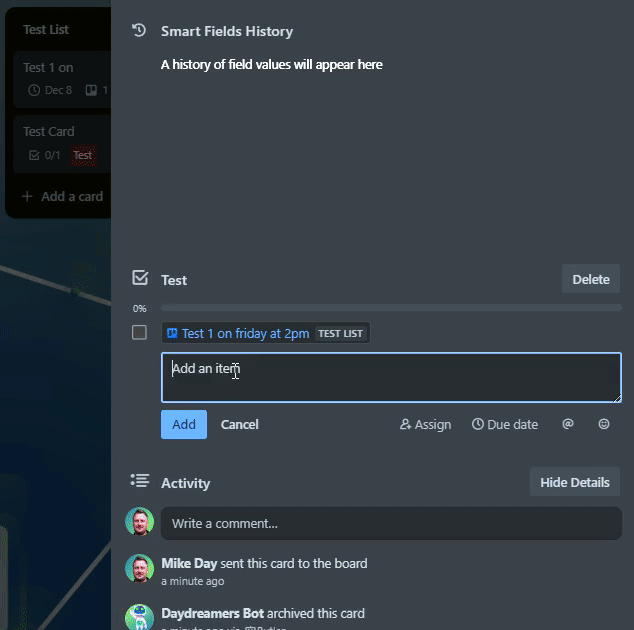Click the blue Add button

point(184,424)
